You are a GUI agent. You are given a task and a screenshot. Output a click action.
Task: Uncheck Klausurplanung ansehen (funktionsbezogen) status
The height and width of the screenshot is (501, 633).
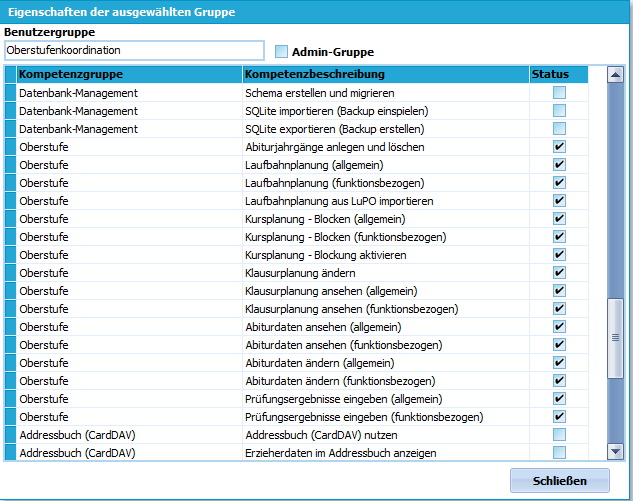[559, 309]
